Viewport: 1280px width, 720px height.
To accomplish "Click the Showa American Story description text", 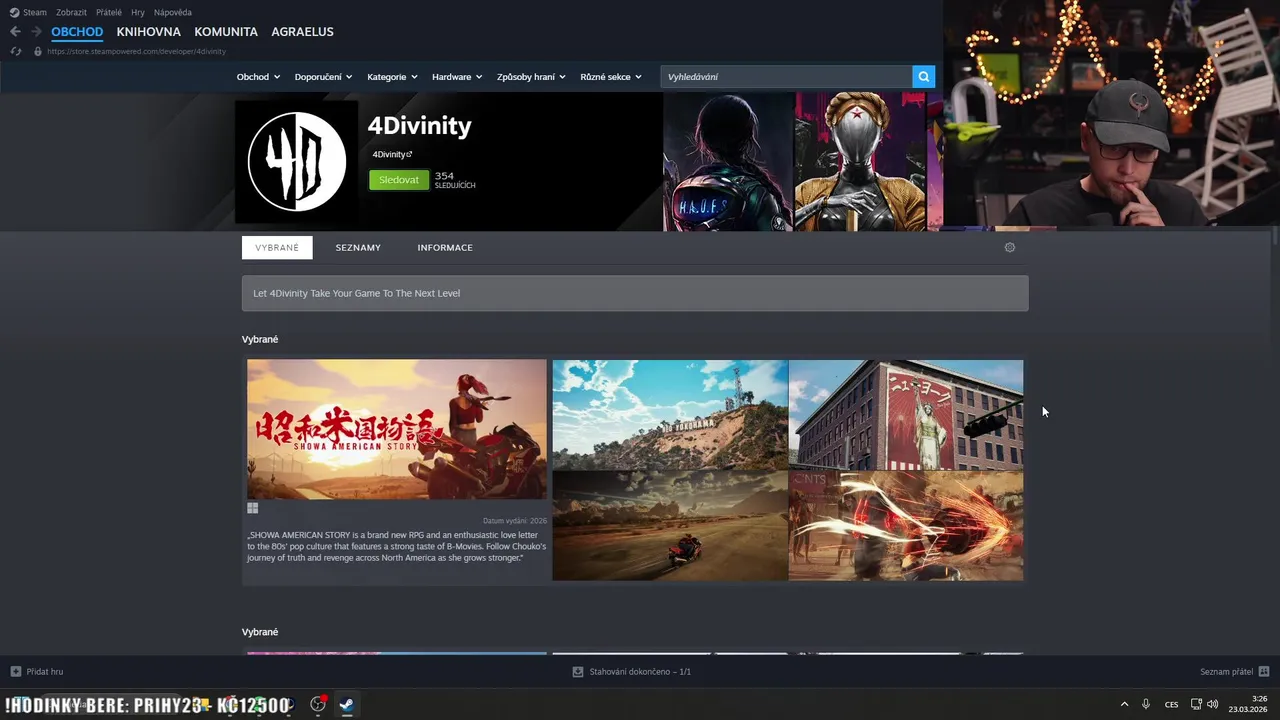I will click(x=397, y=545).
